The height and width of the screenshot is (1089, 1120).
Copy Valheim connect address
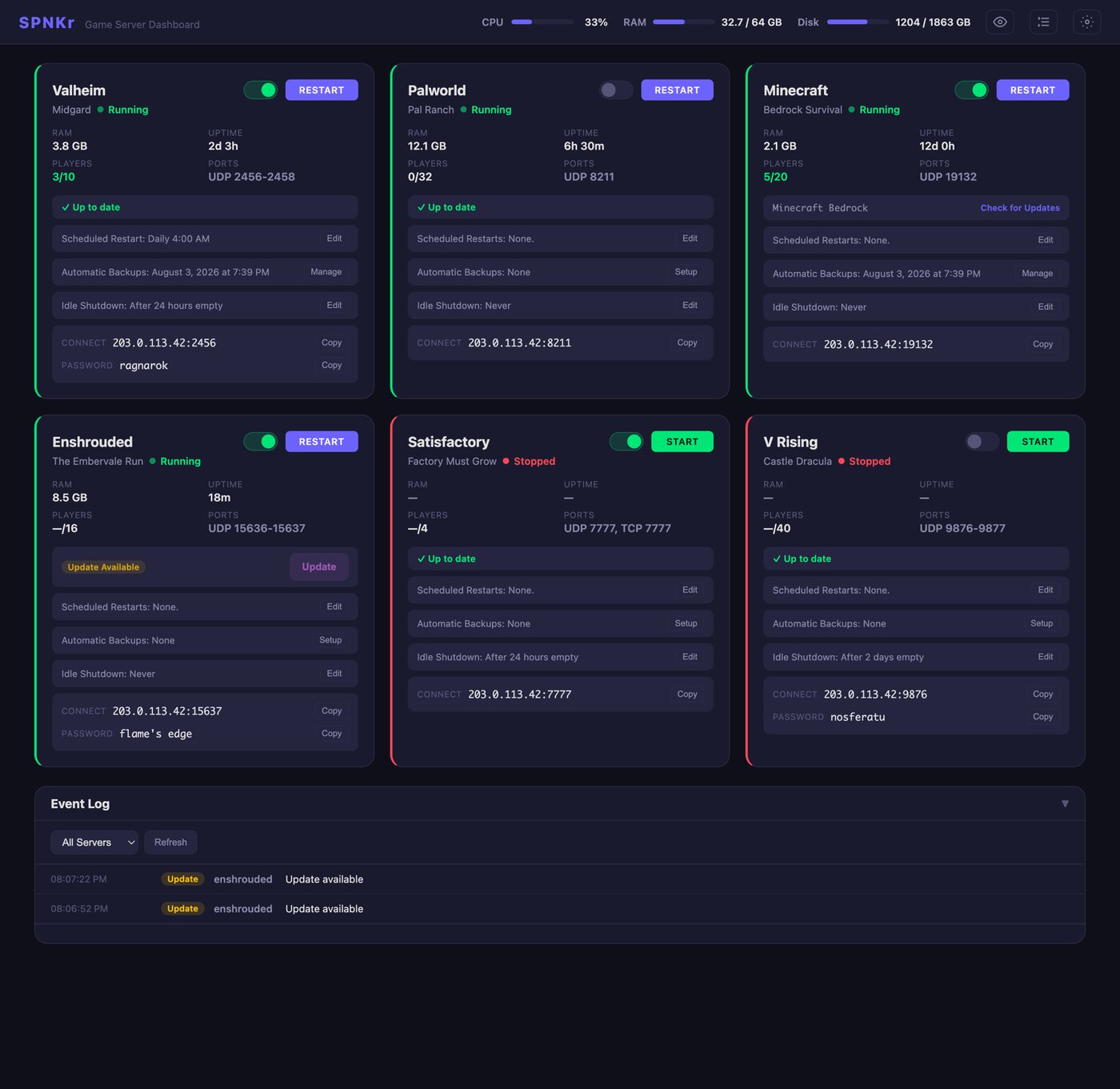click(x=332, y=342)
